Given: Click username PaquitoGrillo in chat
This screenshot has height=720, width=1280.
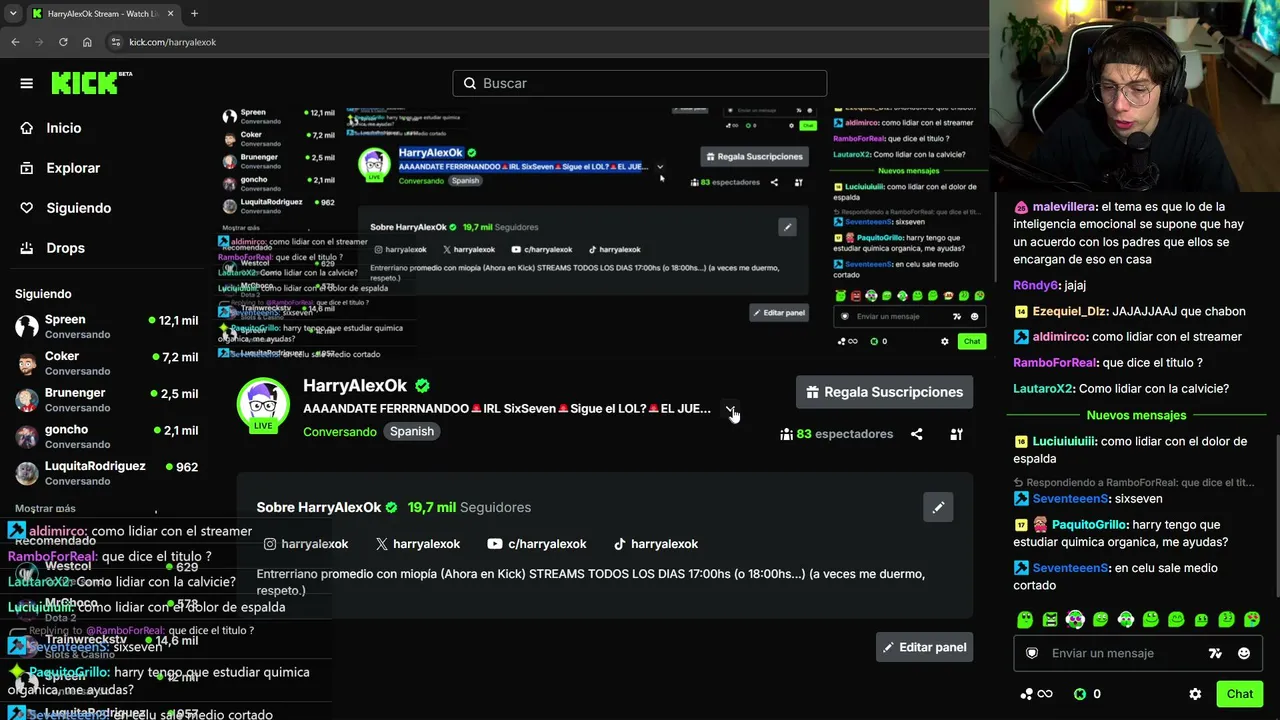Looking at the screenshot, I should [x=1090, y=525].
